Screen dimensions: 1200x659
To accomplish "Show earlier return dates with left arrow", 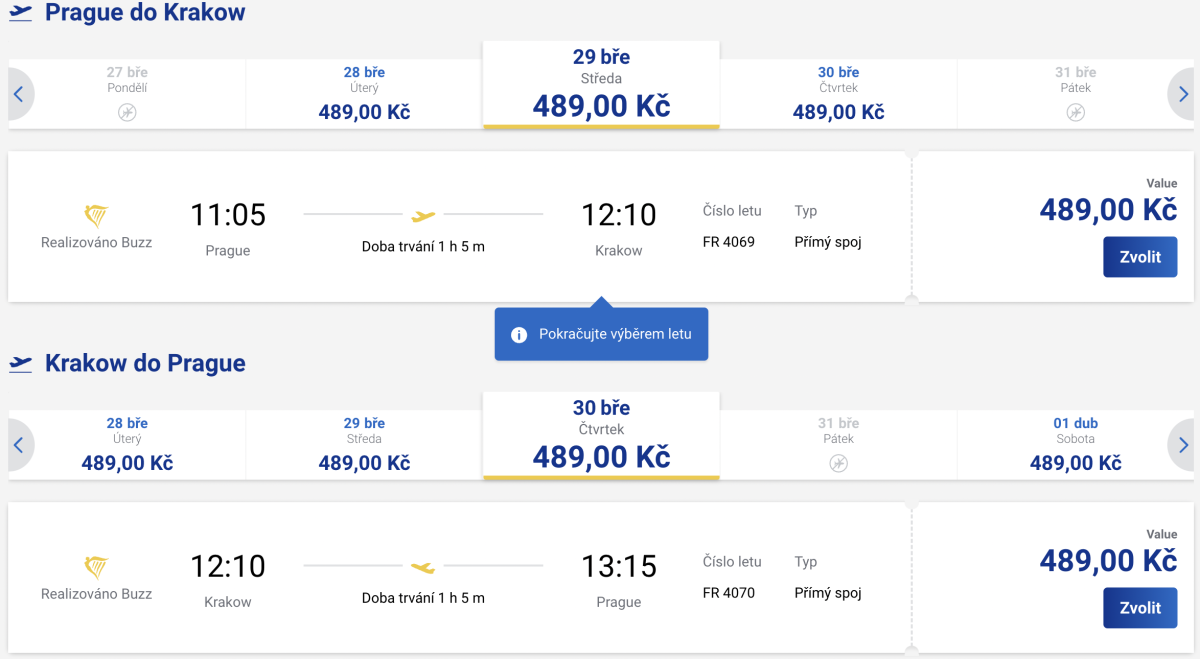I will [x=18, y=445].
